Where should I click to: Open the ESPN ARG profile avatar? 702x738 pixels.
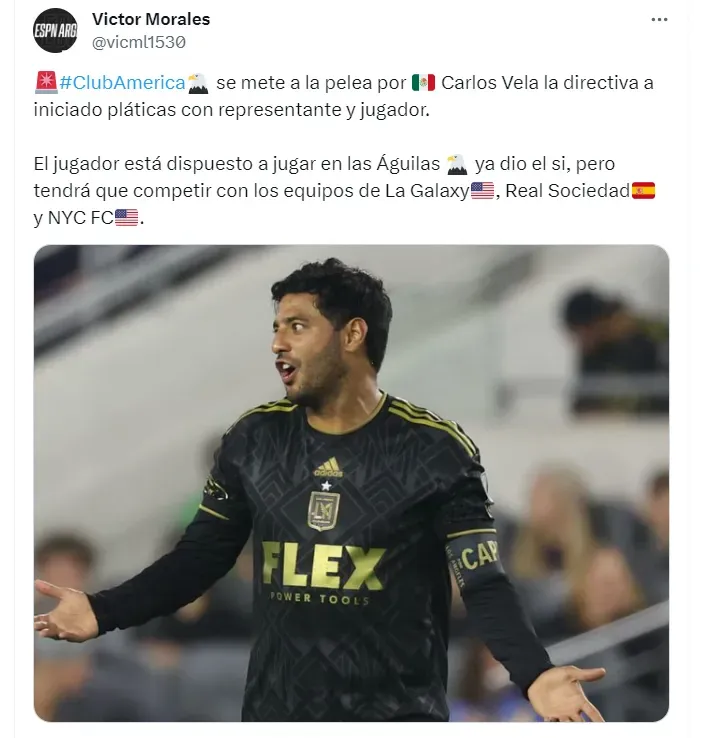[x=56, y=31]
